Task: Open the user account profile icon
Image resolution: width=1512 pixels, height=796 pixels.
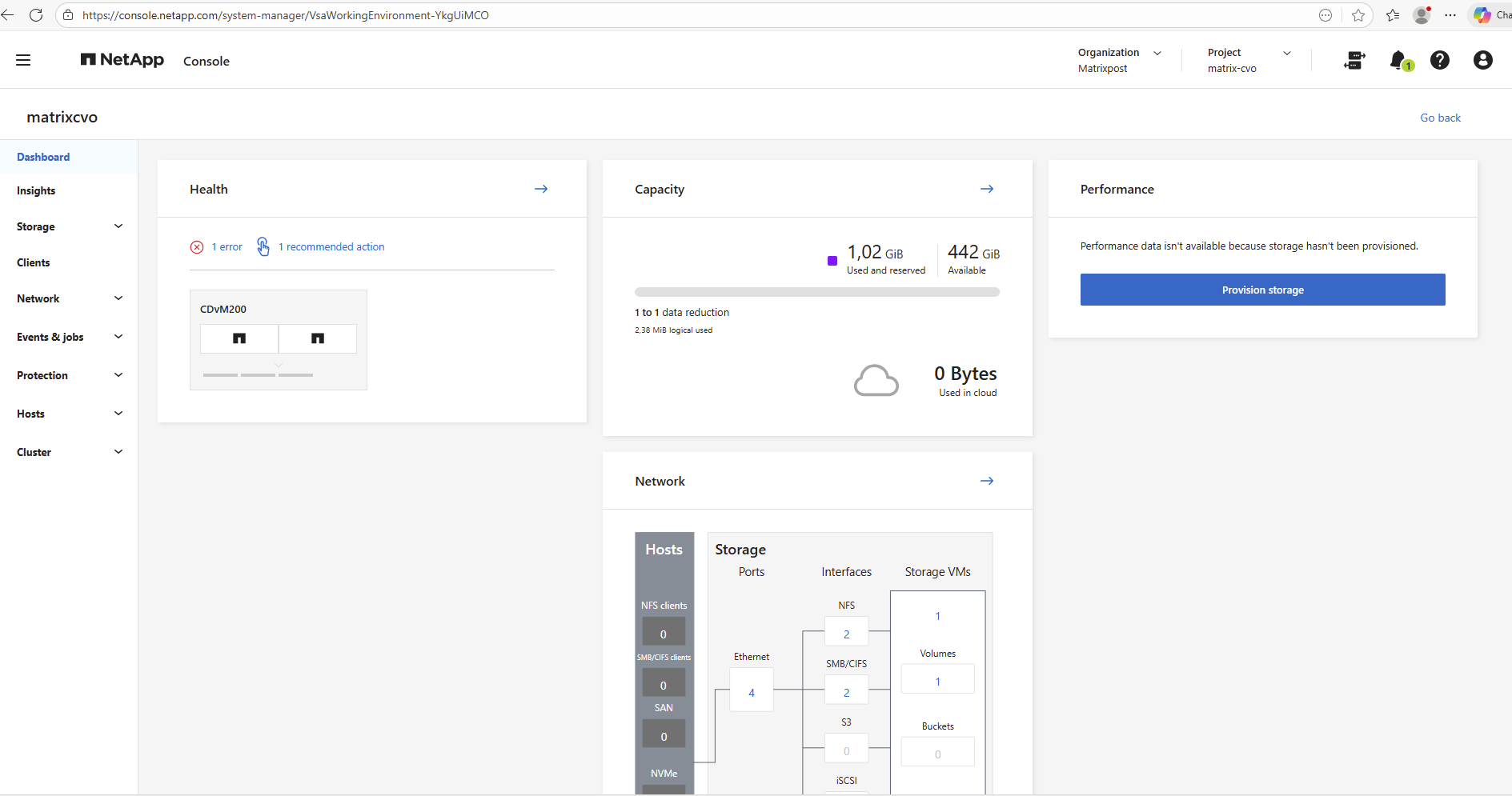Action: coord(1482,60)
